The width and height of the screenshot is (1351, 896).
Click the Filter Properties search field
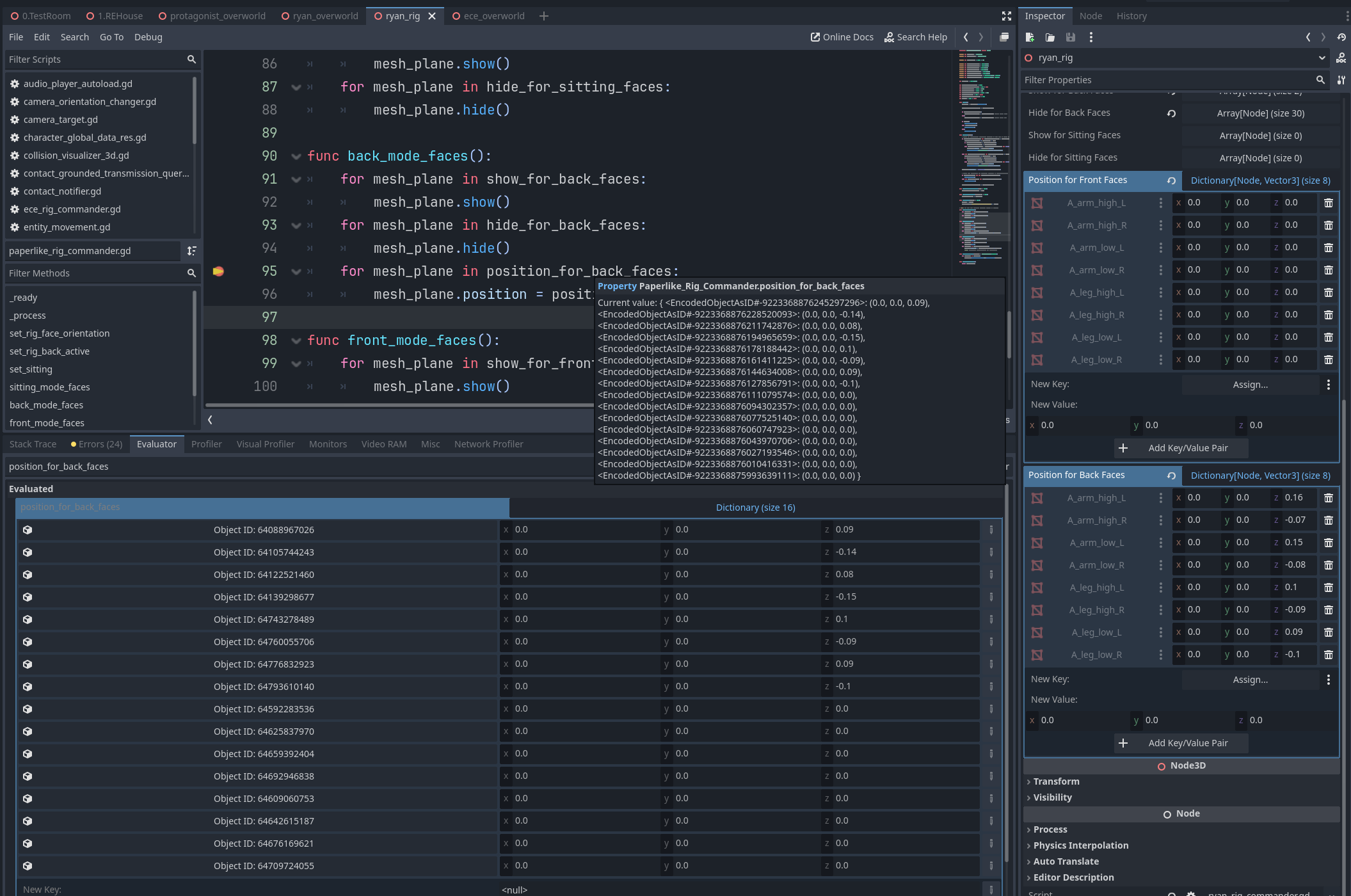pos(1171,79)
